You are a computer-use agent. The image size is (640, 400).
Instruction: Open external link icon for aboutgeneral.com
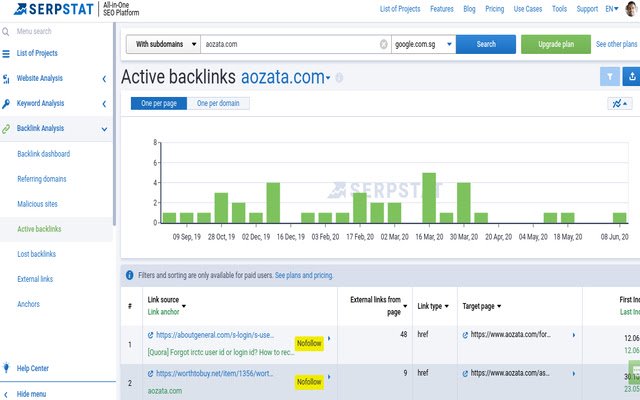151,335
